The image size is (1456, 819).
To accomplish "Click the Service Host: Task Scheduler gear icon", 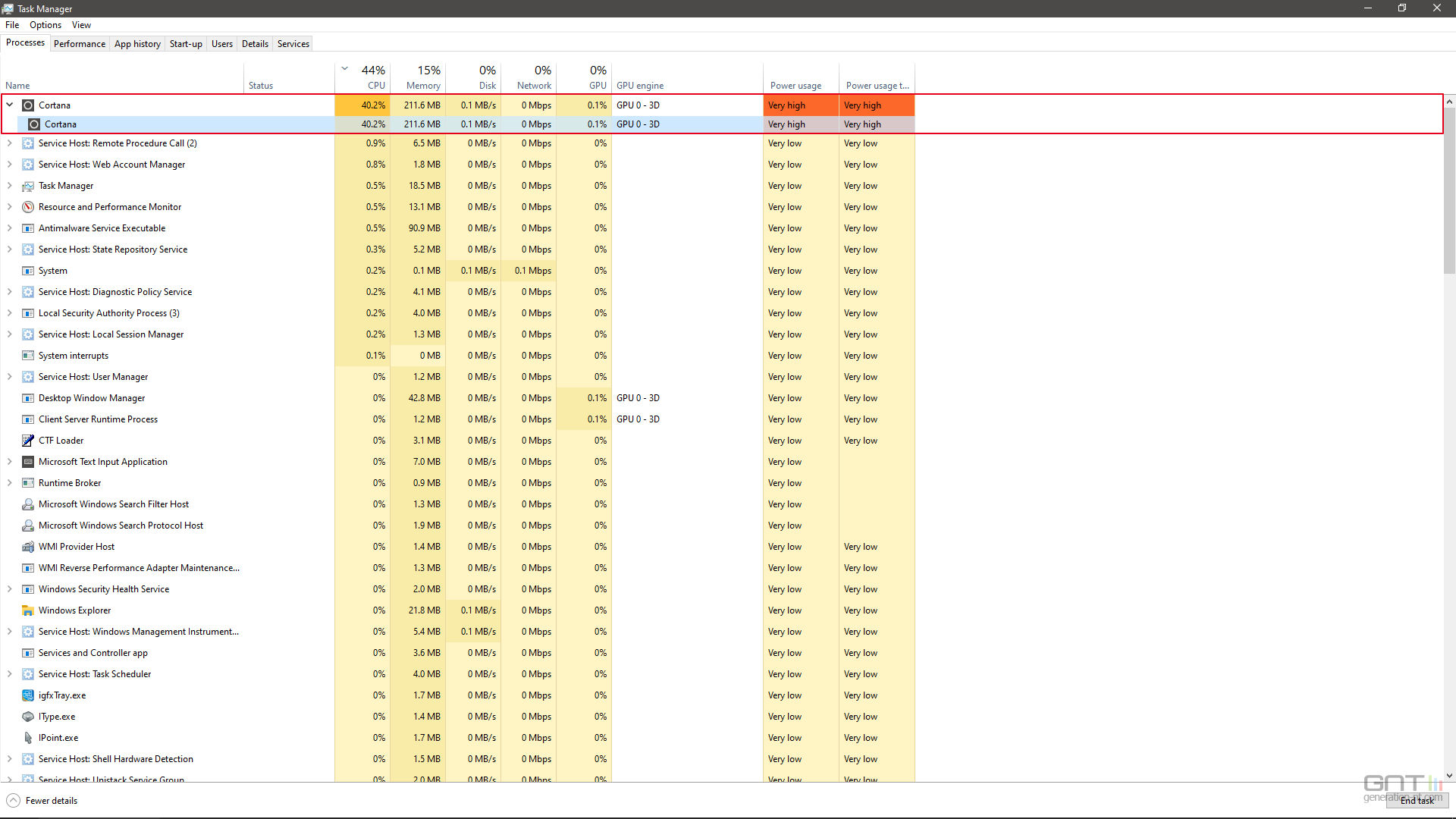I will pyautogui.click(x=28, y=674).
